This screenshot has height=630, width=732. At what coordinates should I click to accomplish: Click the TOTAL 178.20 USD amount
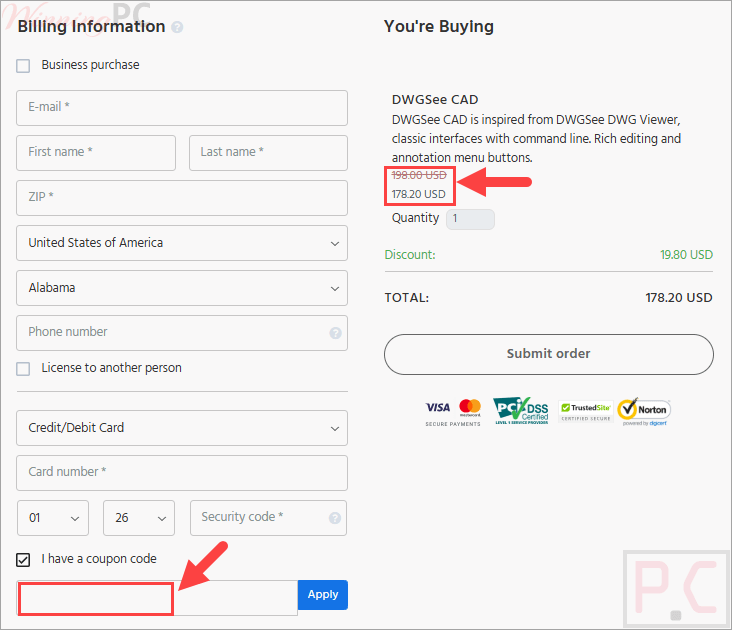click(x=679, y=298)
